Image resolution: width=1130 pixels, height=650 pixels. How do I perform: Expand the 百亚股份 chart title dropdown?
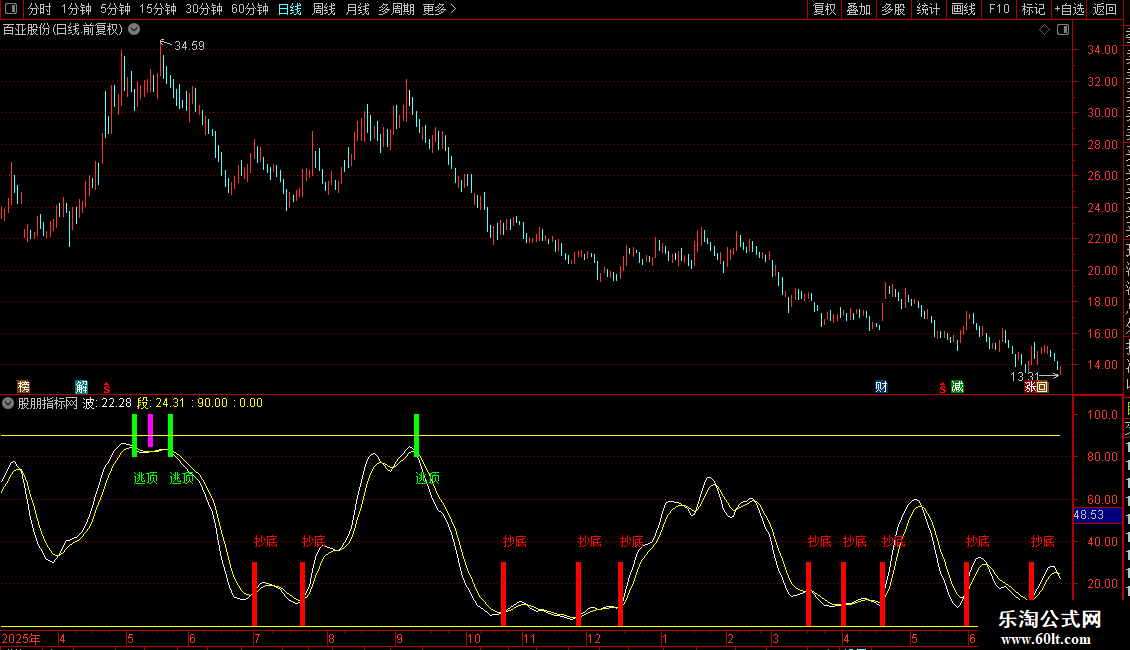[x=134, y=30]
